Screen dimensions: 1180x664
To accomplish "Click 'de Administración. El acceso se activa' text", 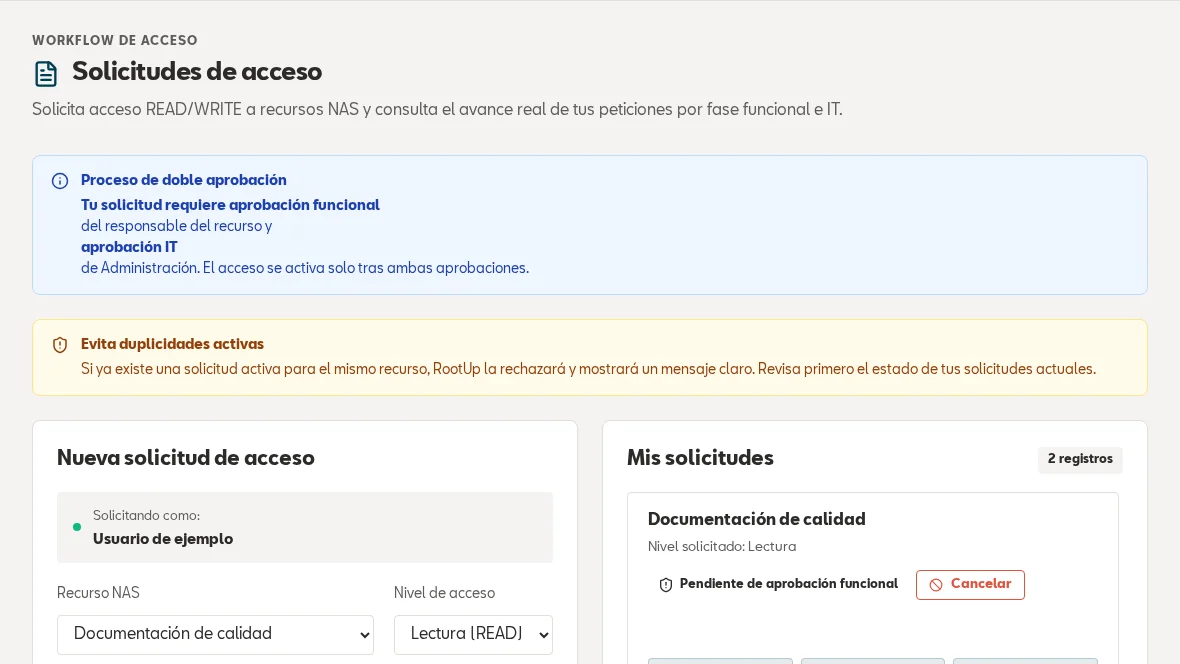I will point(305,268).
